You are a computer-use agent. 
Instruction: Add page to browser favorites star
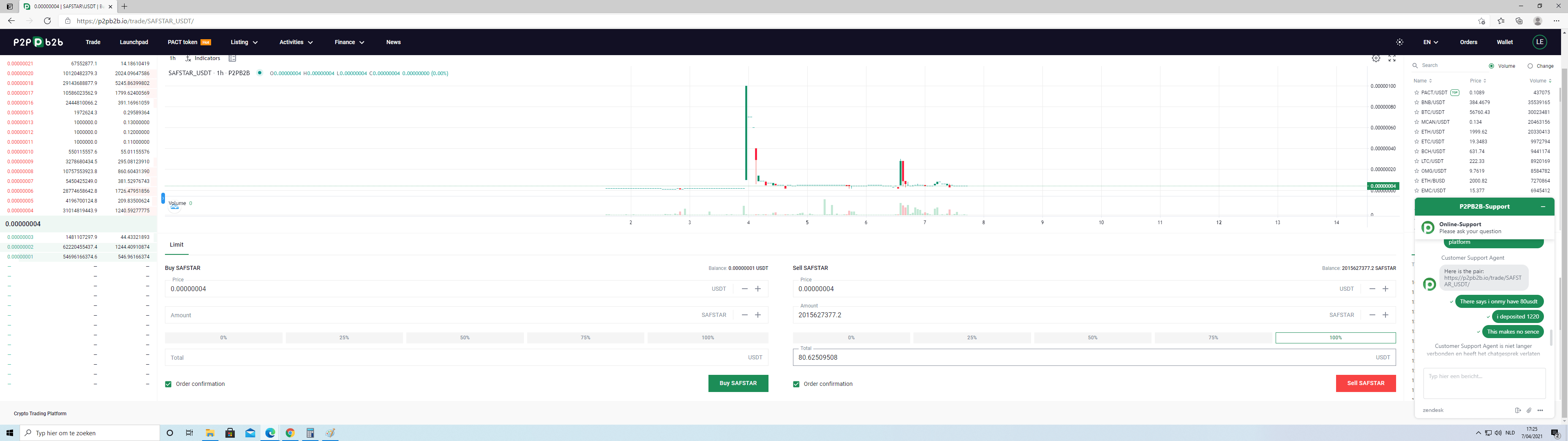coord(1481,21)
